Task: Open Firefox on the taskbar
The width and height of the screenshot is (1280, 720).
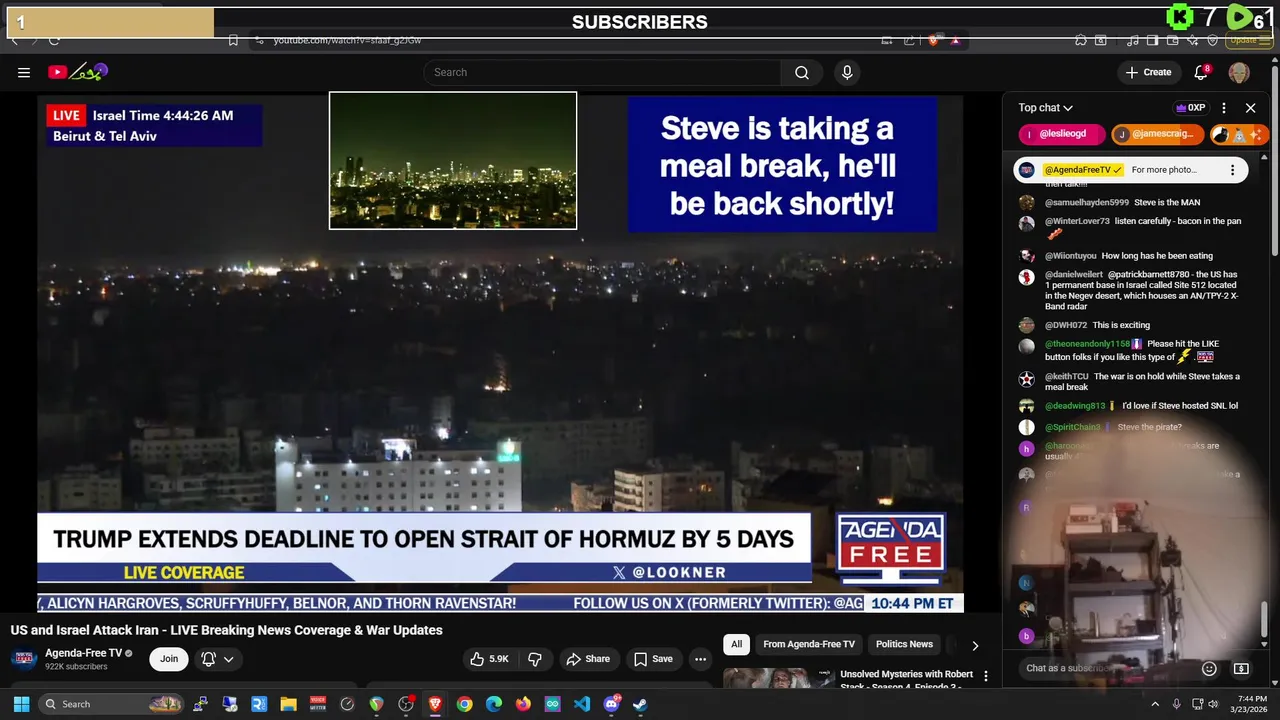Action: coord(523,704)
